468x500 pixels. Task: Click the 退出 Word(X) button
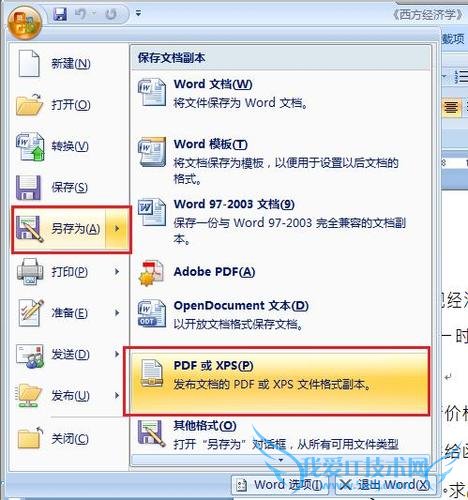click(386, 485)
